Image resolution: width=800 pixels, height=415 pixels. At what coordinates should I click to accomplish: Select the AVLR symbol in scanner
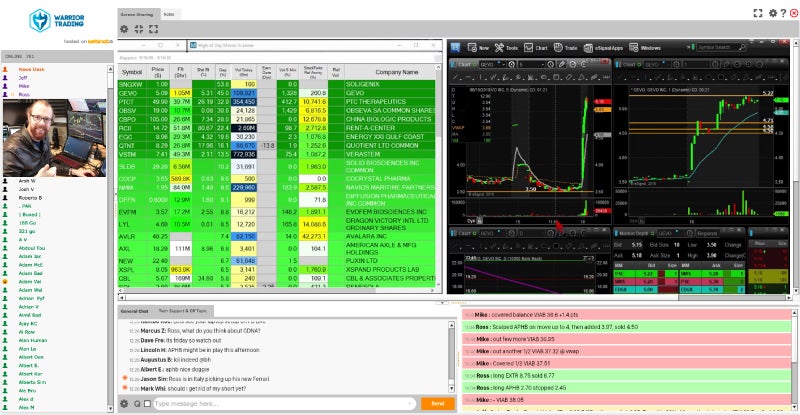coord(128,236)
